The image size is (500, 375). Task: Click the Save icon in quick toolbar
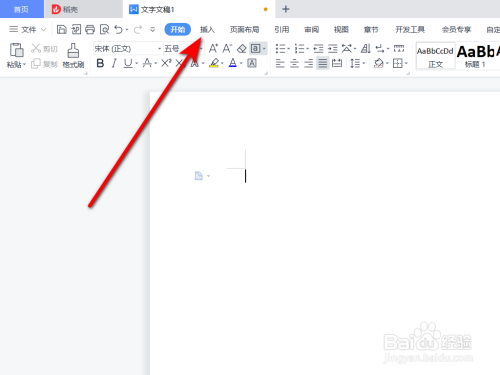(62, 29)
